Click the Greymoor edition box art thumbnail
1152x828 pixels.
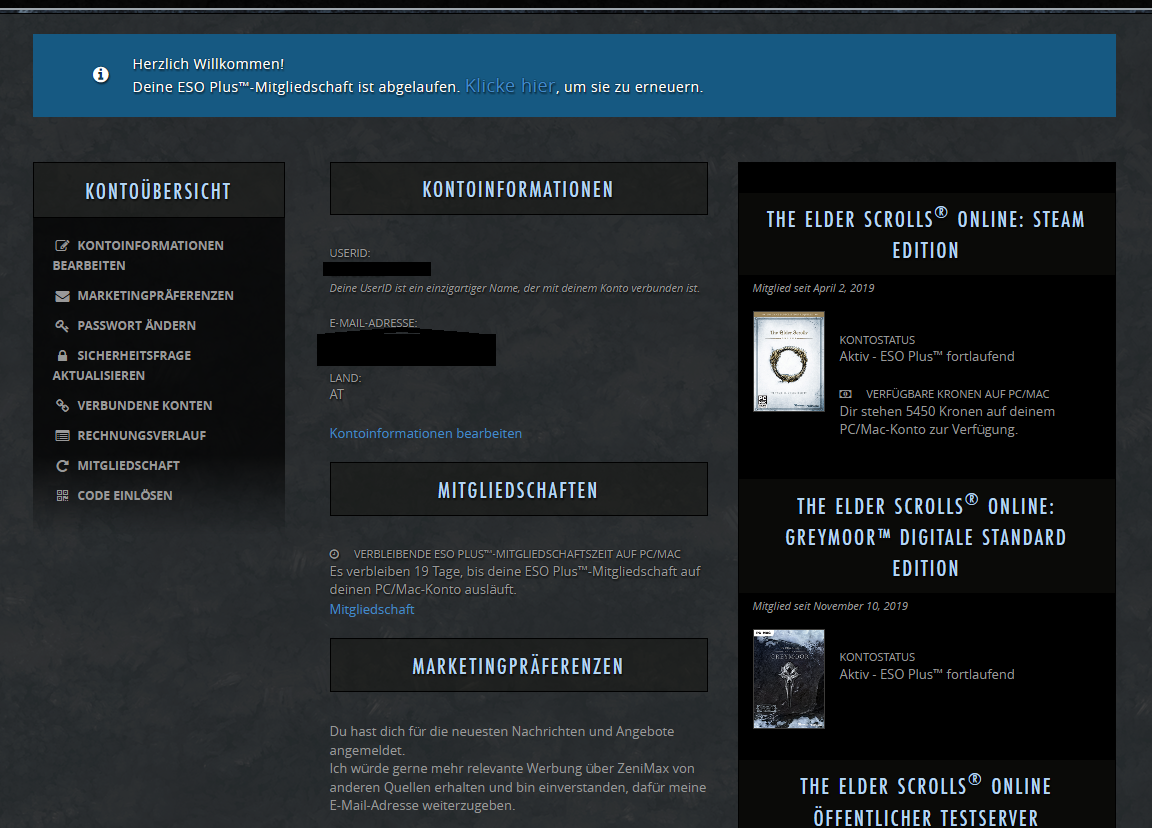[789, 679]
